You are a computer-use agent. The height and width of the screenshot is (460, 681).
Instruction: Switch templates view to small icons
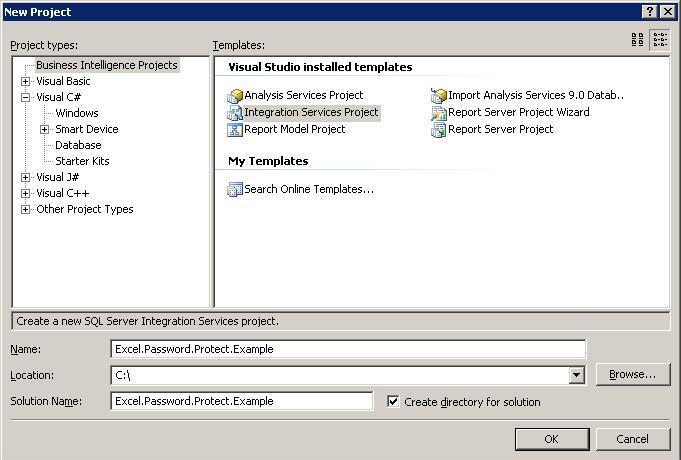660,40
